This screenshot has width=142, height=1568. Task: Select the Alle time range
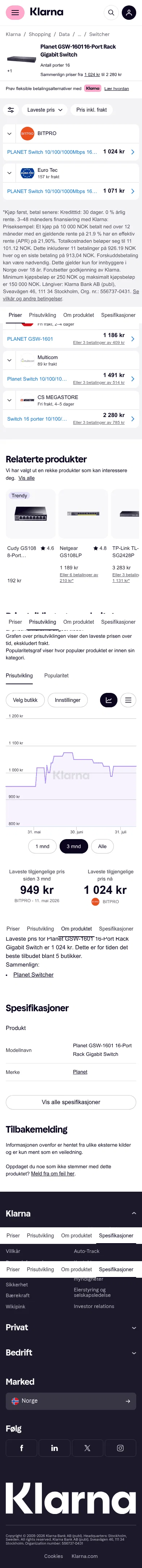[102, 846]
